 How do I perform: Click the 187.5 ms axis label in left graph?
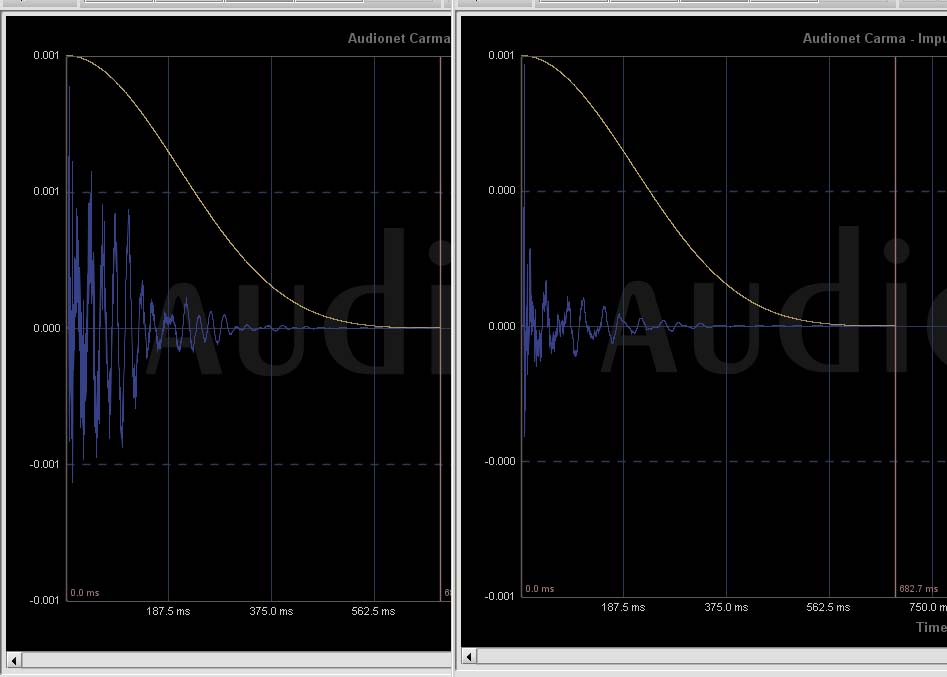[168, 611]
